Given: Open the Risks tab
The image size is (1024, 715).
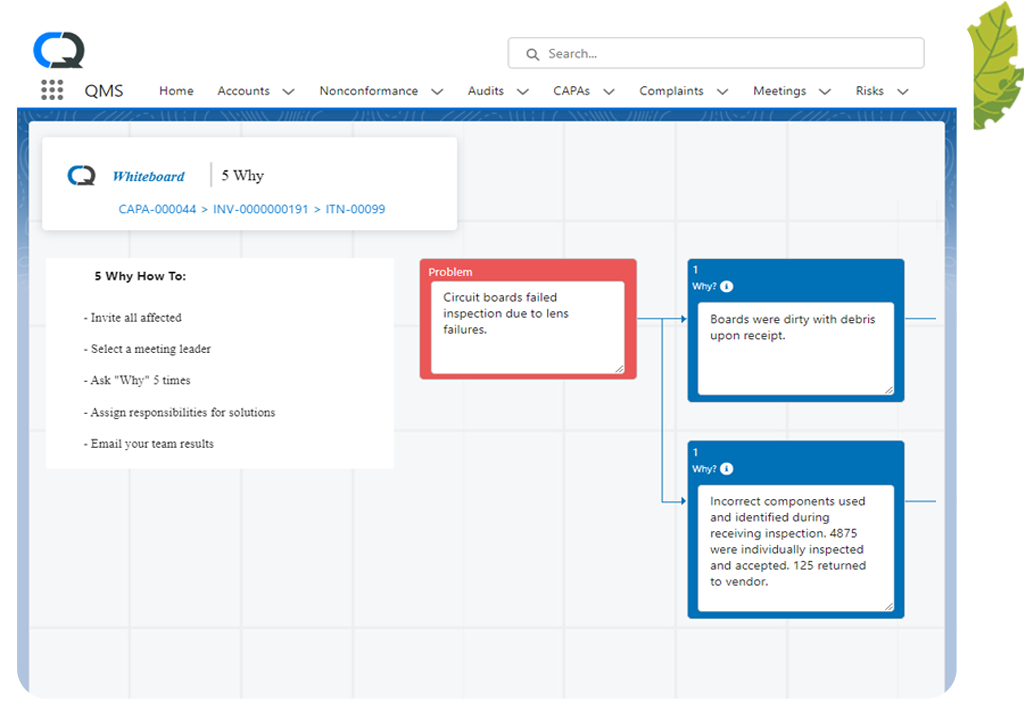Looking at the screenshot, I should coord(869,91).
